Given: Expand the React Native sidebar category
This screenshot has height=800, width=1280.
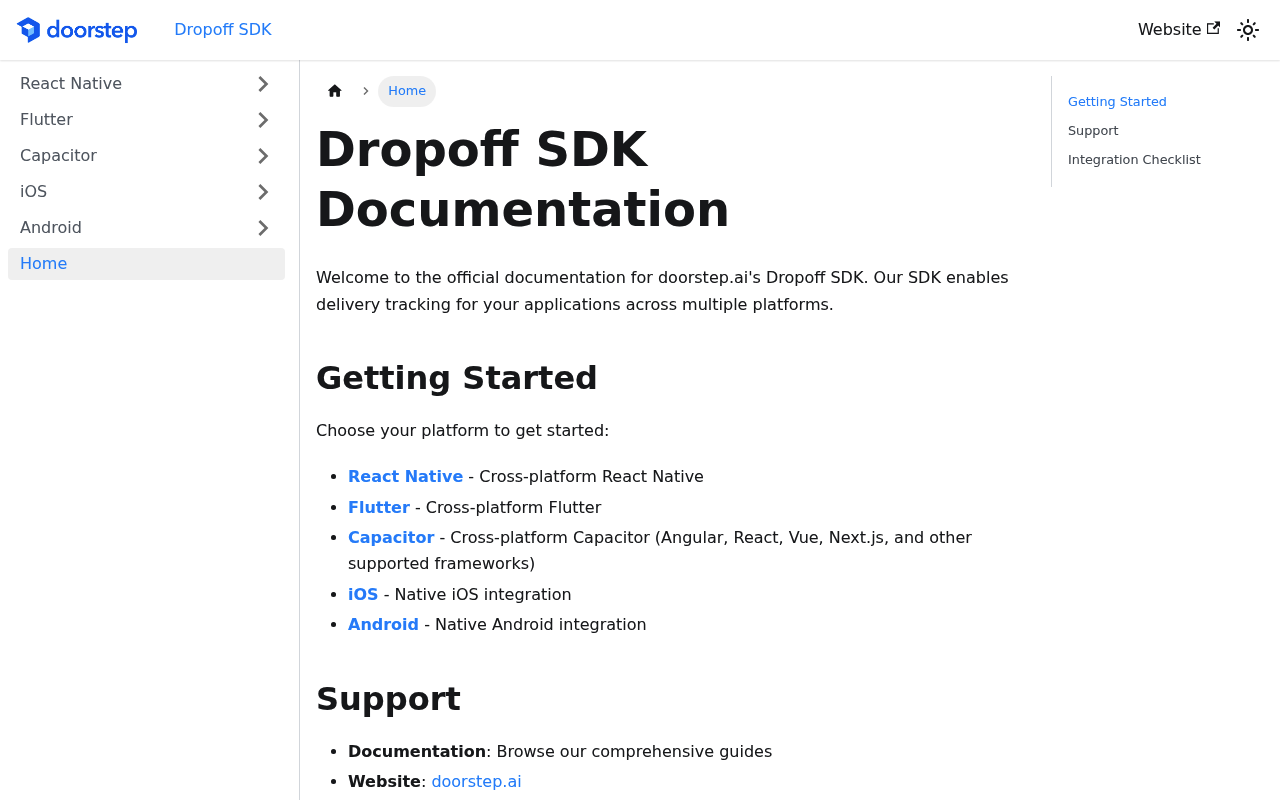Looking at the screenshot, I should coord(263,84).
